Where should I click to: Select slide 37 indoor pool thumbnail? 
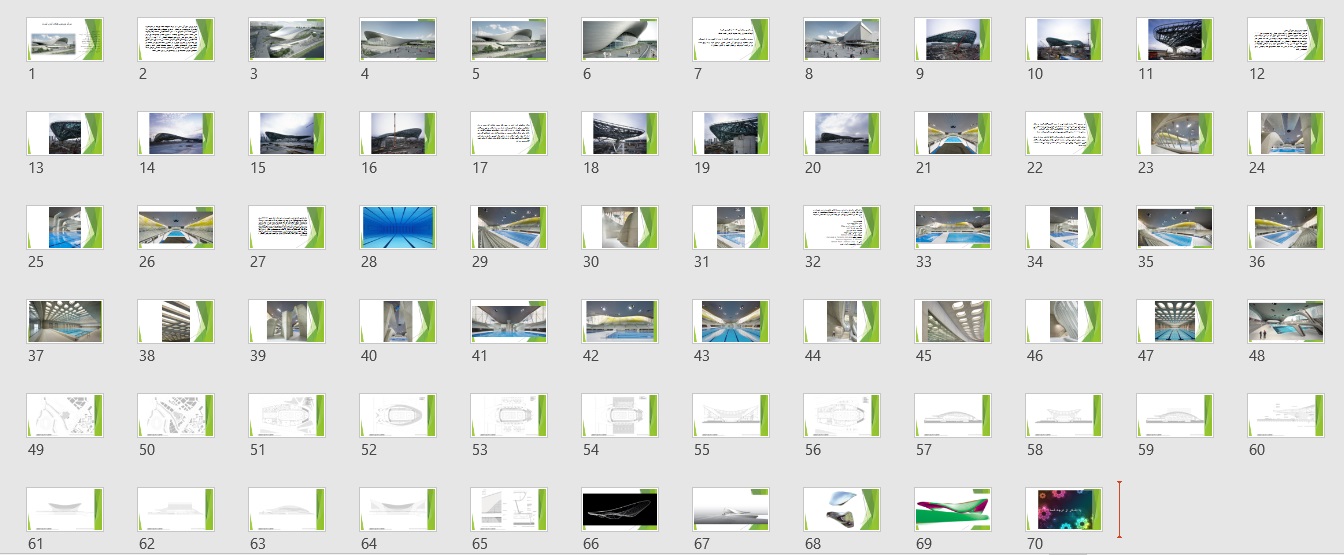65,322
